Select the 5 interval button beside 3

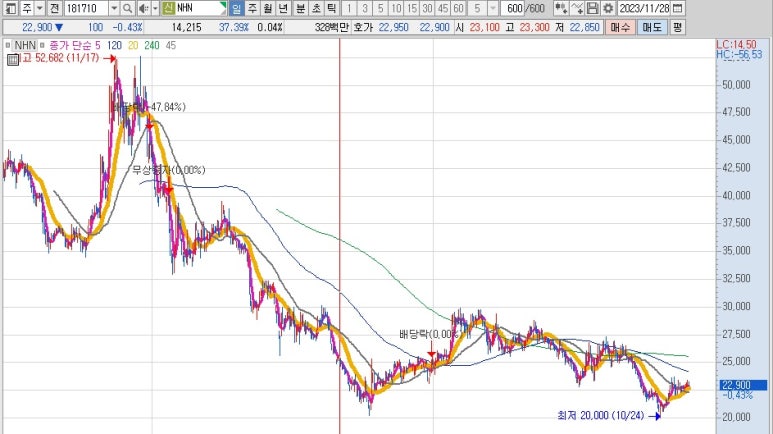point(381,8)
